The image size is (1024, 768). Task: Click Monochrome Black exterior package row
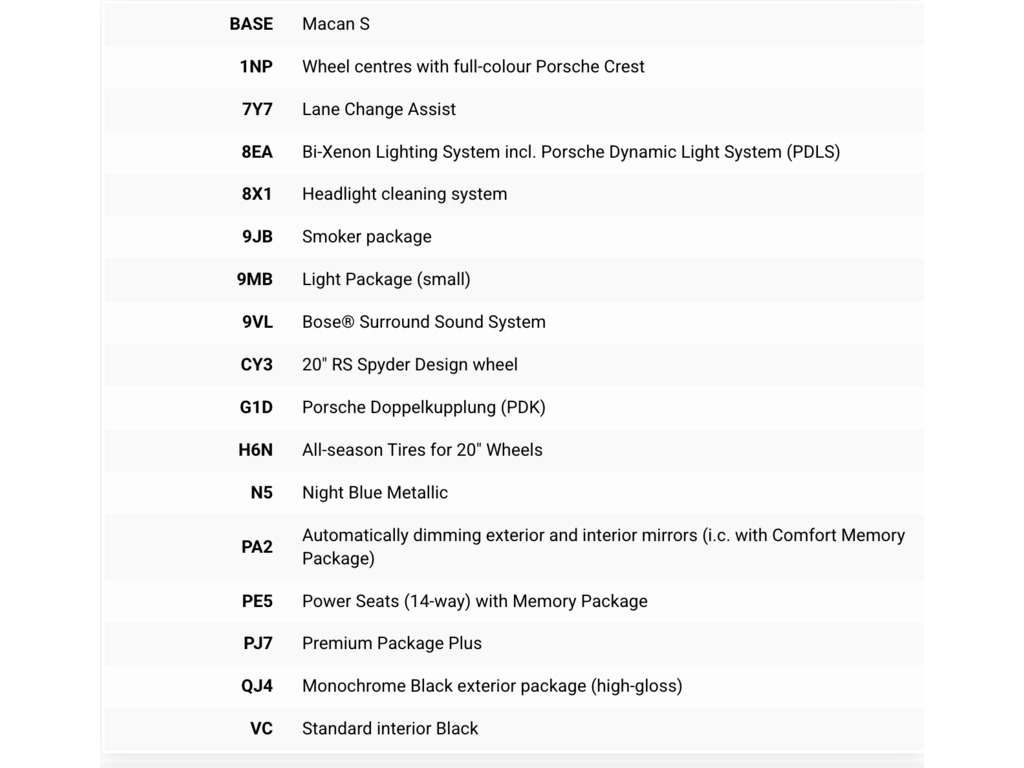pyautogui.click(x=513, y=686)
